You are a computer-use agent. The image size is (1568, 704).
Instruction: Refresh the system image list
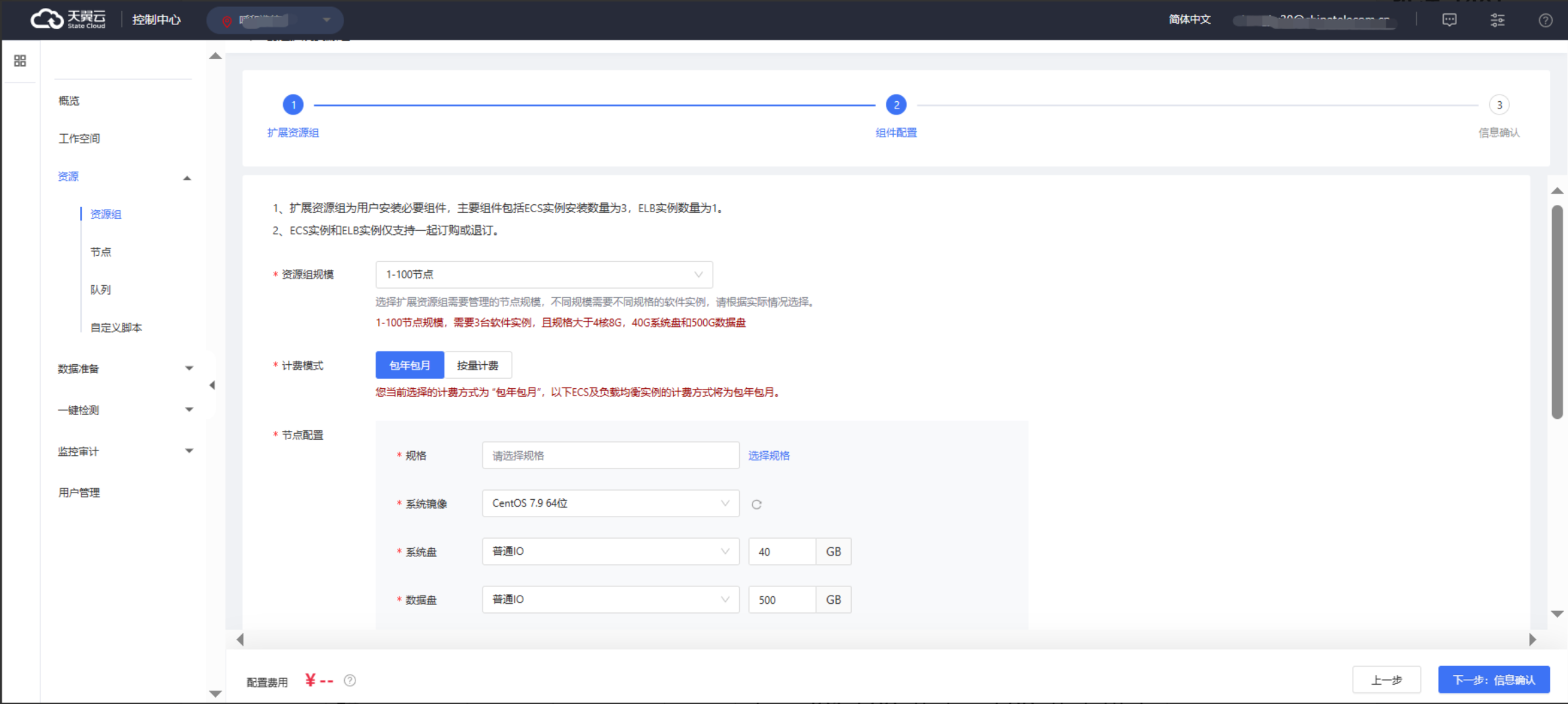tap(756, 504)
